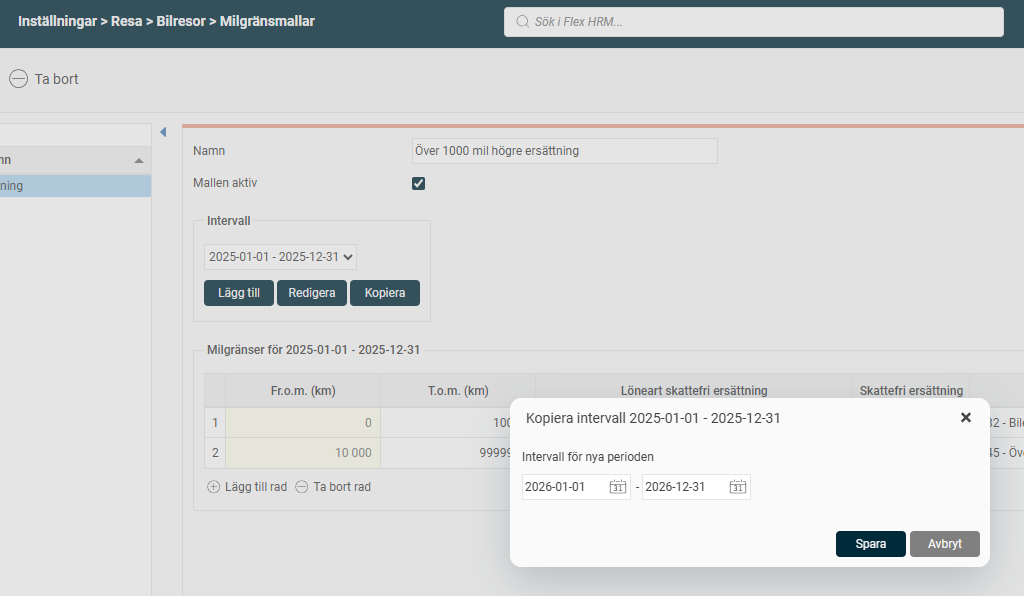The image size is (1024, 596).
Task: Close the Kopiera intervall dialog
Action: point(965,418)
